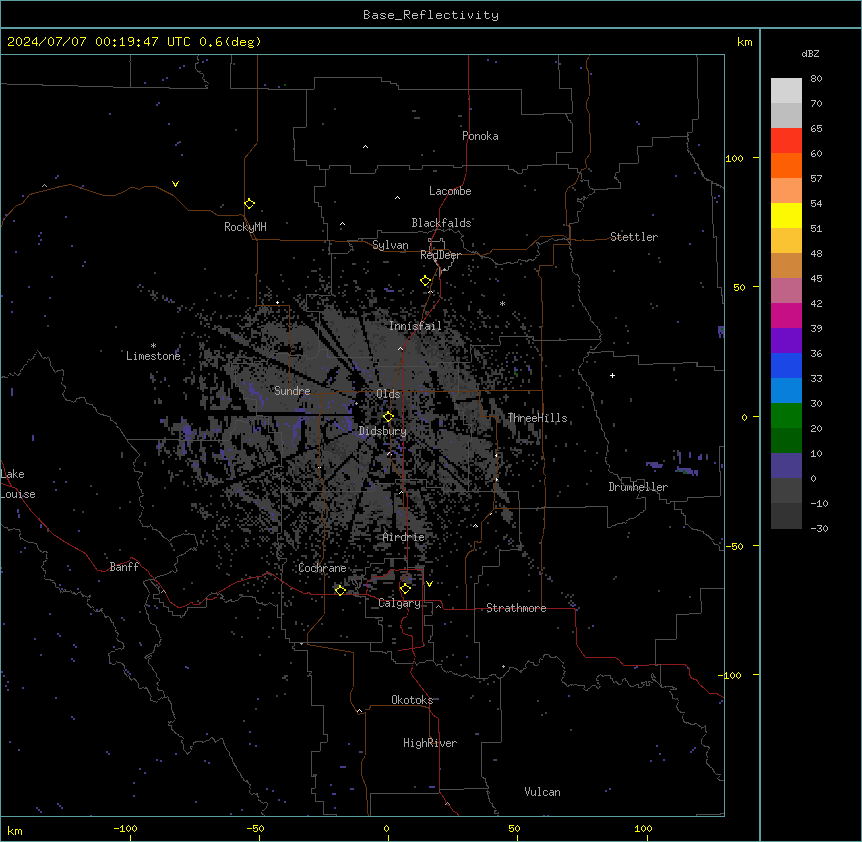This screenshot has height=842, width=862.
Task: Click the Sylvan label on the map
Action: pos(390,245)
